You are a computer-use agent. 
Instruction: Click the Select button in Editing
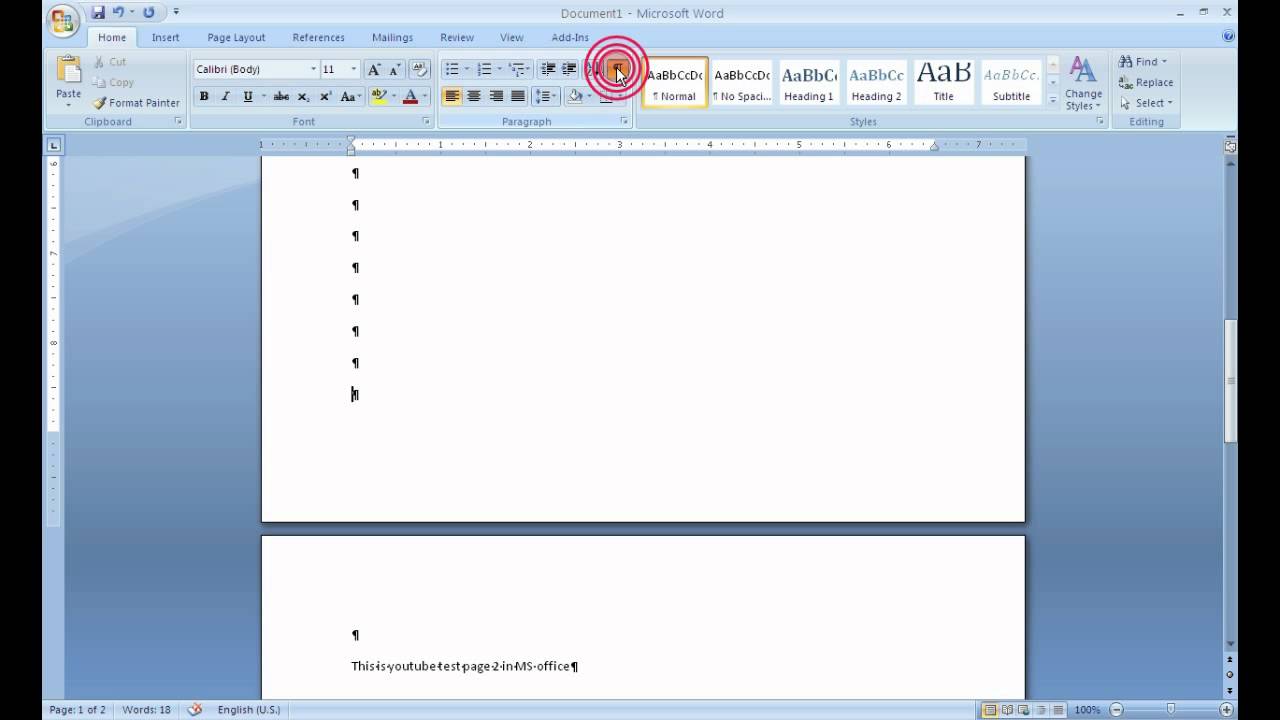1146,103
